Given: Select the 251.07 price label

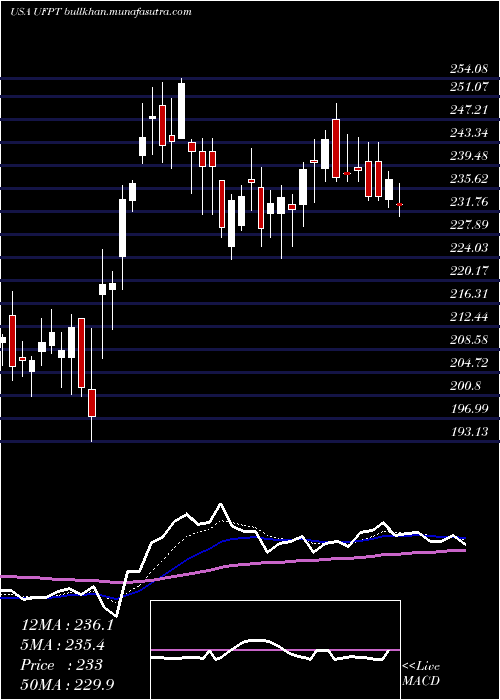Looking at the screenshot, I should (x=467, y=87).
